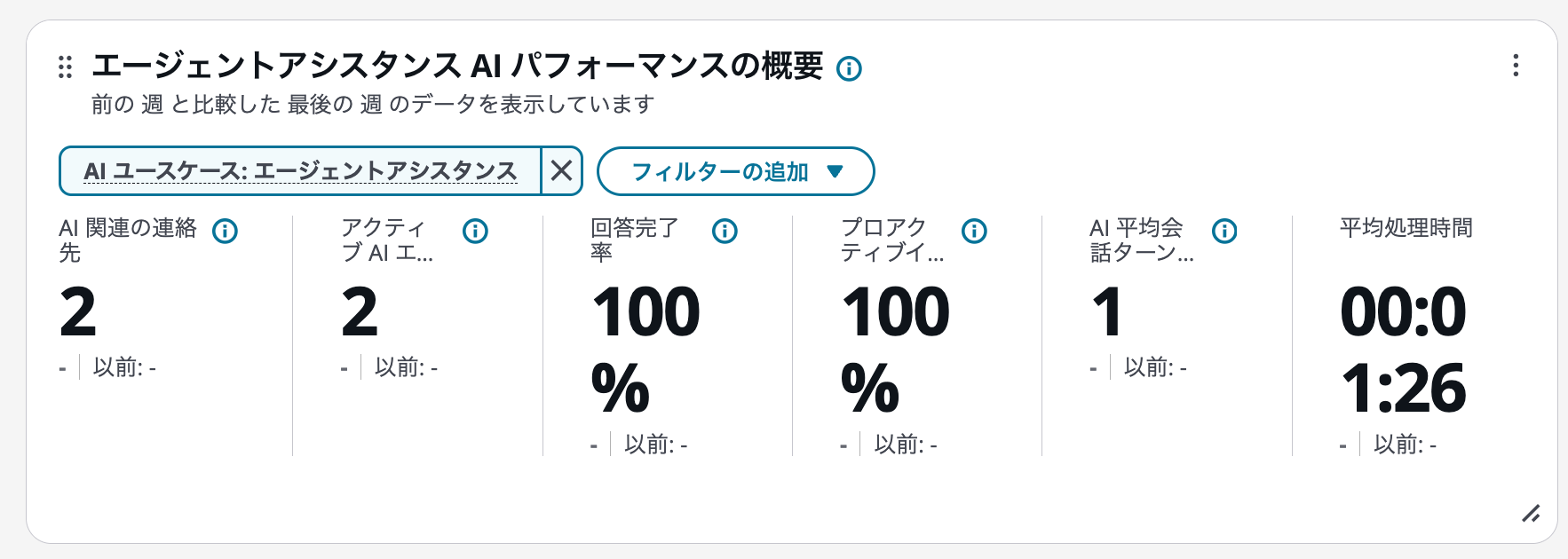This screenshot has width=1568, height=559.
Task: Click the widget title text
Action: (462, 65)
